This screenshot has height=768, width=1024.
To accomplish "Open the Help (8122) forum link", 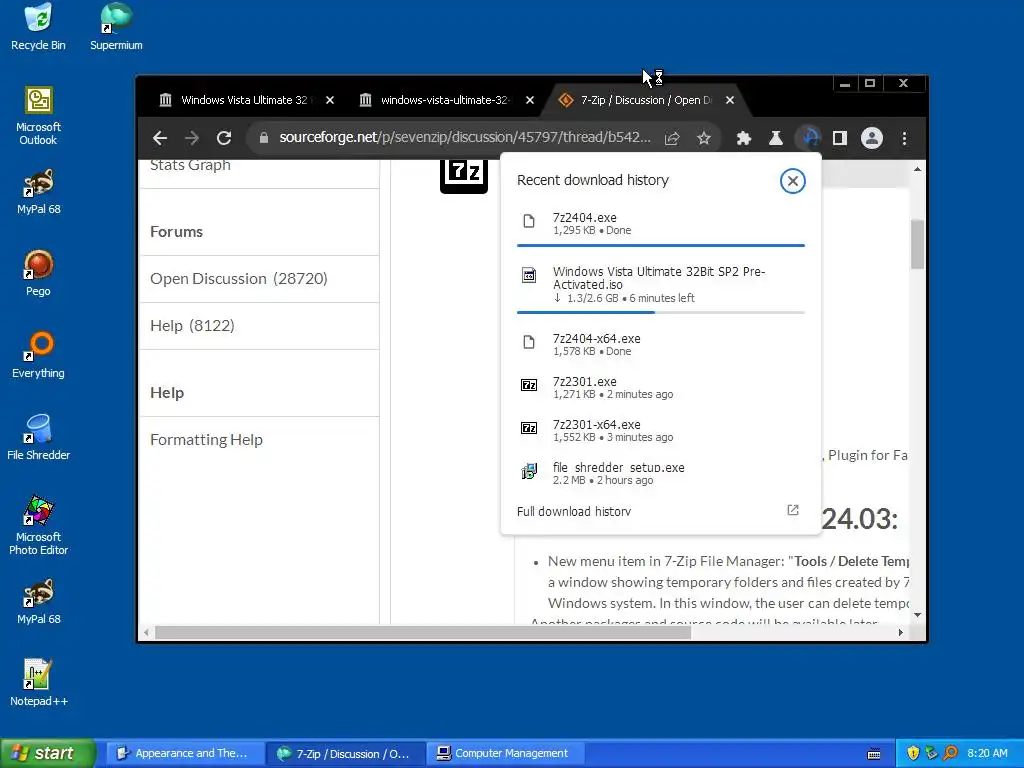I will [192, 326].
